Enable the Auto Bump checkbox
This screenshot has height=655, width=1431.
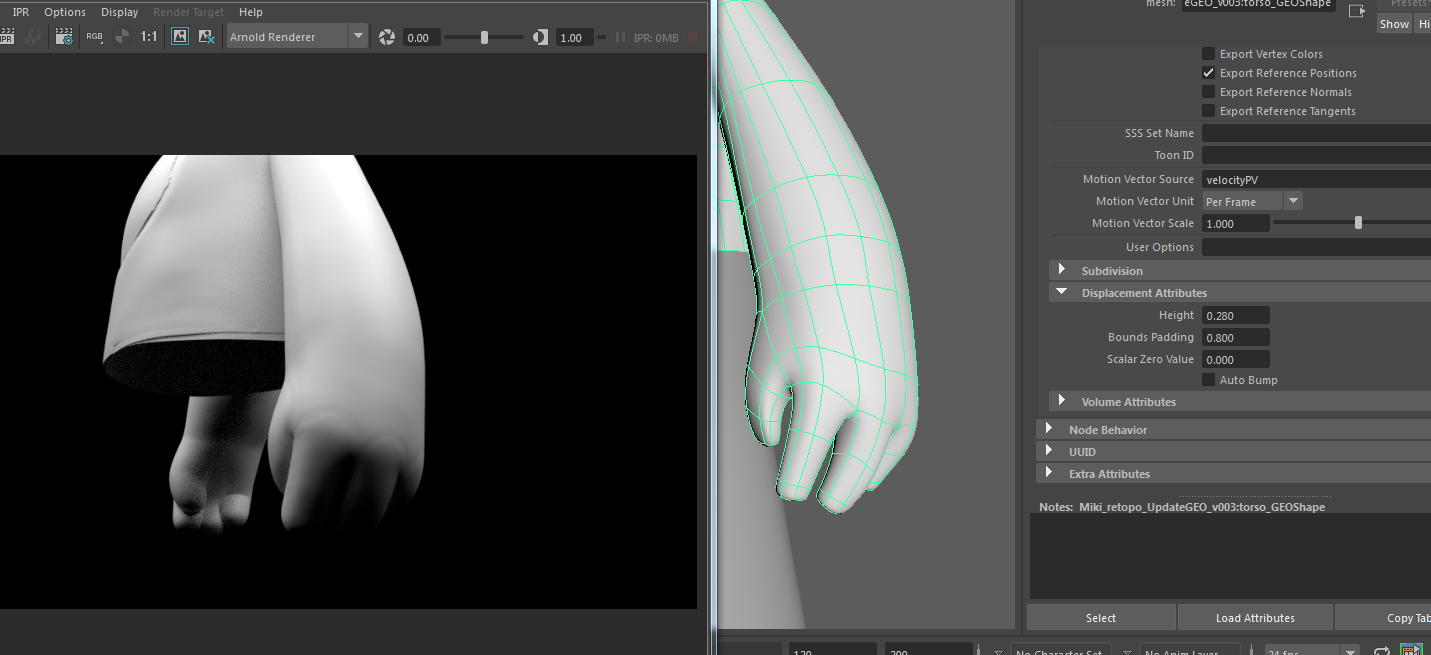(1209, 380)
